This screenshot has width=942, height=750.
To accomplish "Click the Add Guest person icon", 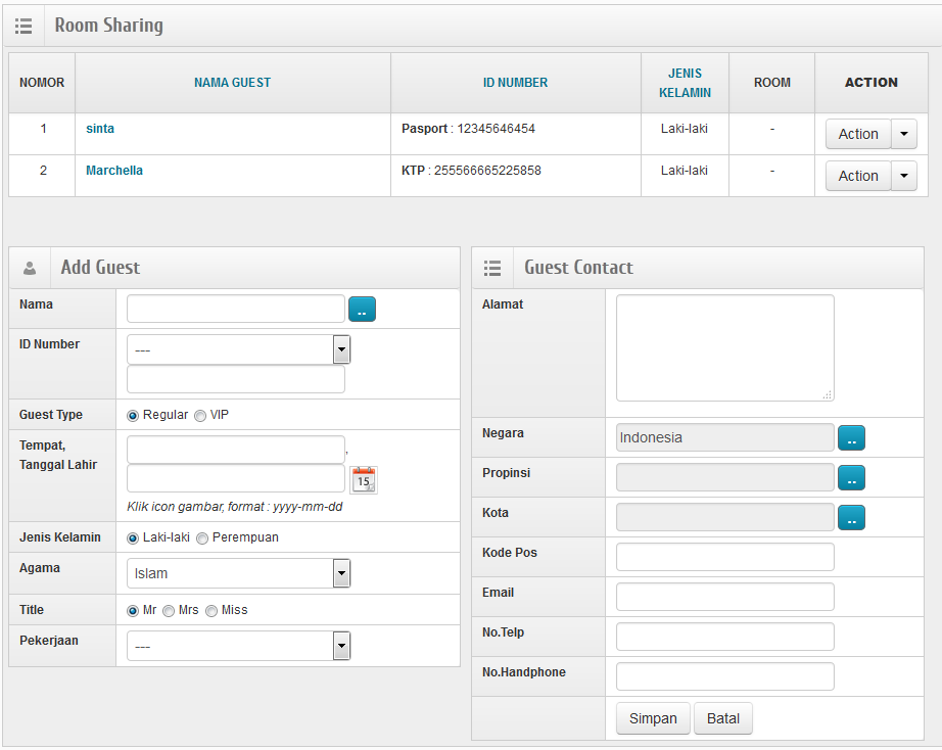I will [30, 268].
